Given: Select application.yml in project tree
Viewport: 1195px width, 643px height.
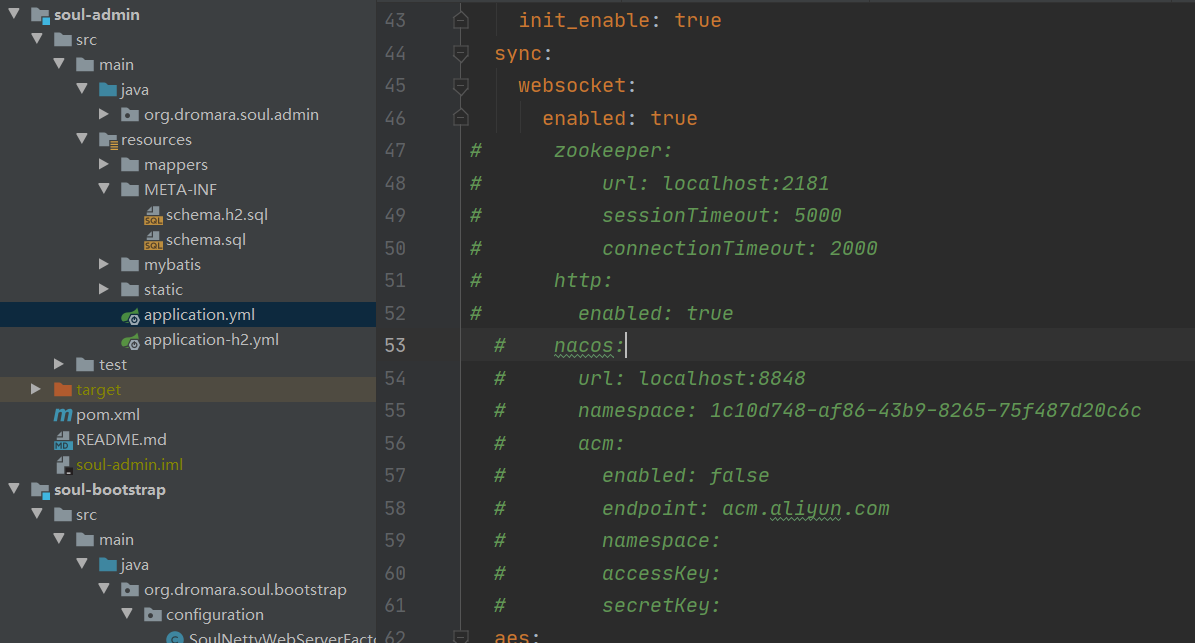Looking at the screenshot, I should pyautogui.click(x=199, y=315).
